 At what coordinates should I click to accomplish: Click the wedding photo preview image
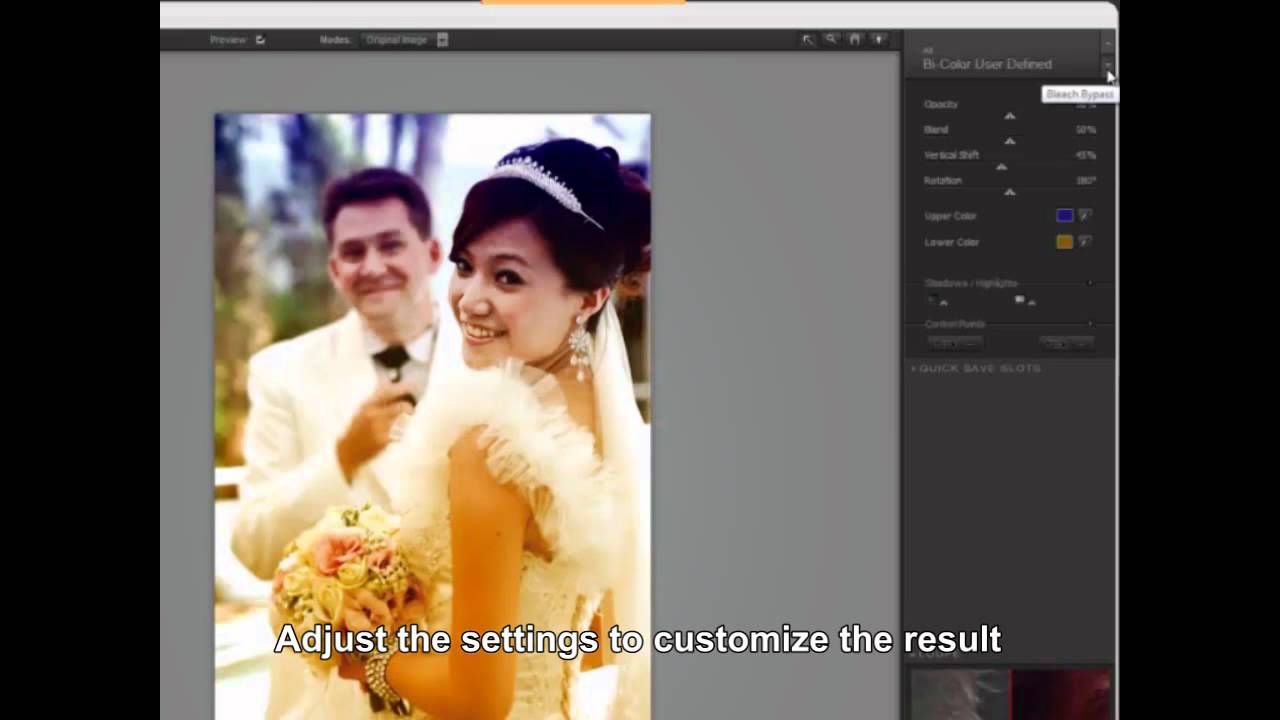pyautogui.click(x=432, y=416)
